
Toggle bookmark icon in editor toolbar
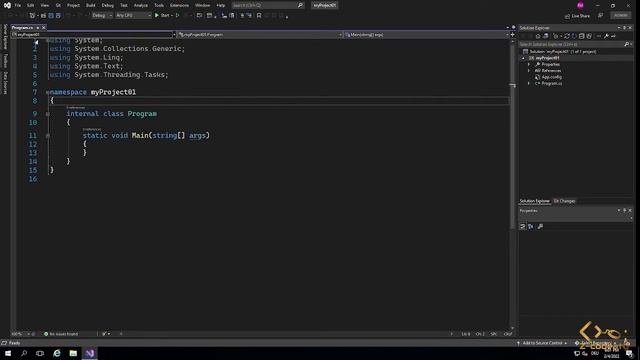pyautogui.click(x=259, y=16)
